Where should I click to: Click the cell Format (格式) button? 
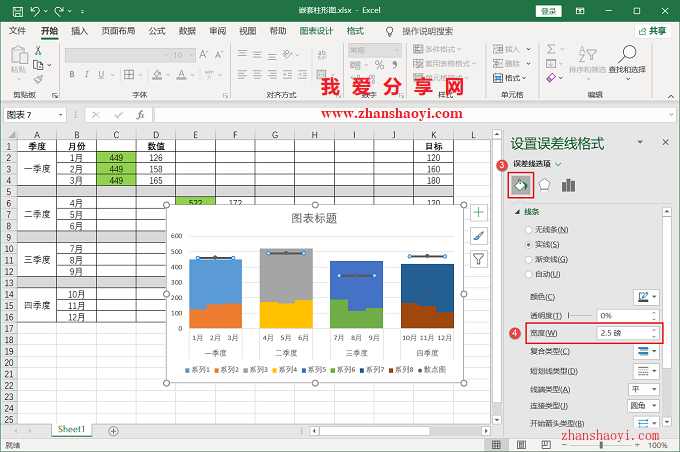click(510, 78)
